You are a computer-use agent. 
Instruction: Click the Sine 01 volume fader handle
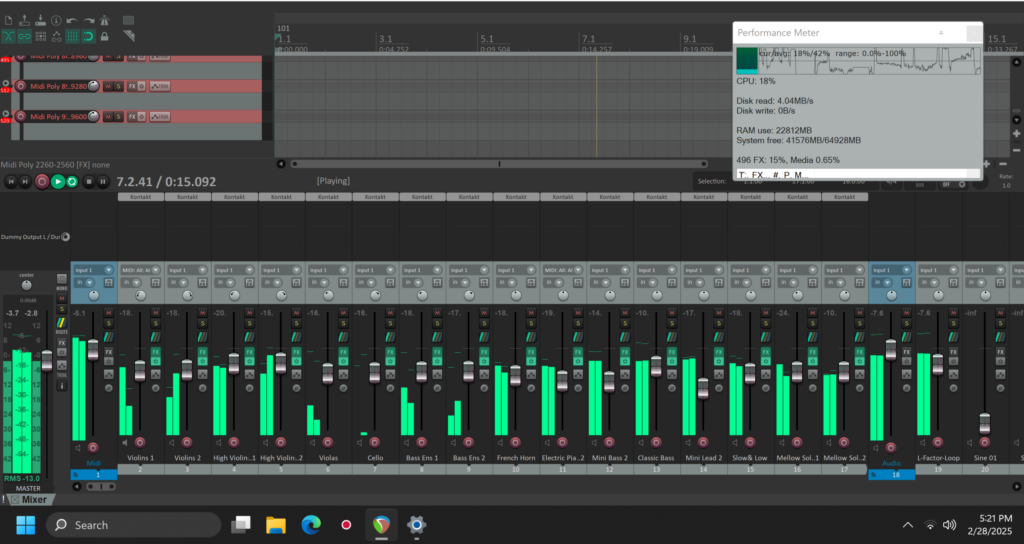985,423
